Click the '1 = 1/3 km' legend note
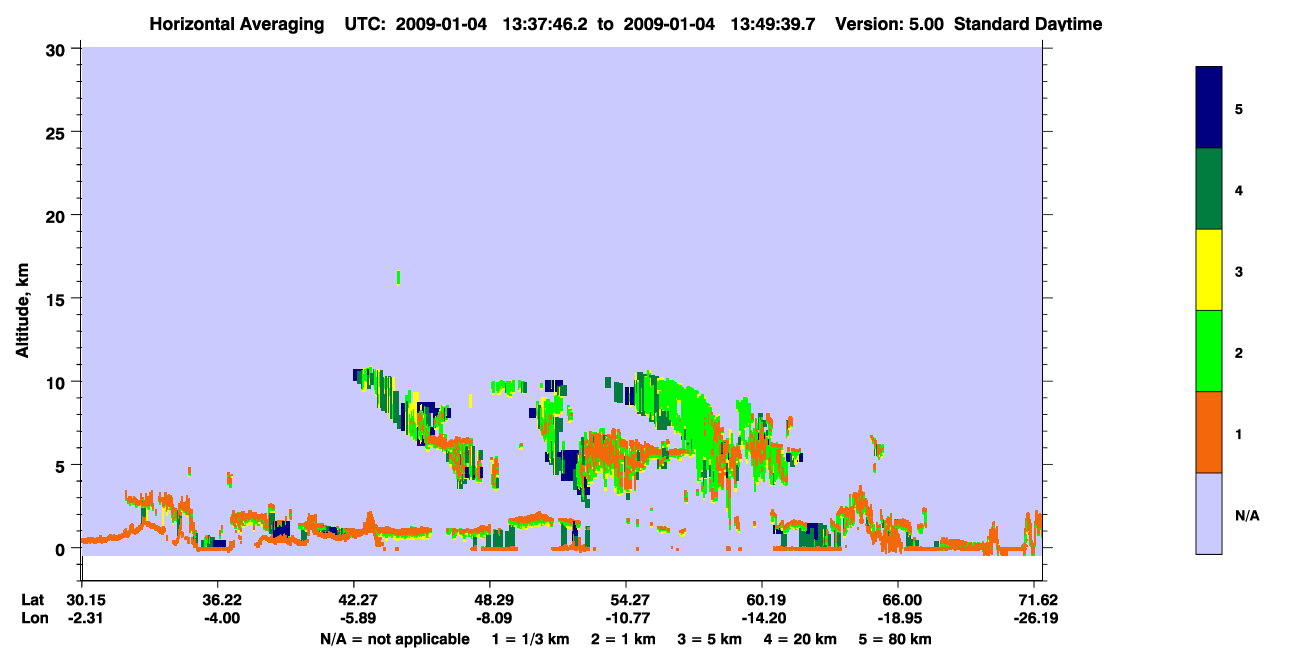Viewport: 1300px width, 667px height. tap(532, 639)
